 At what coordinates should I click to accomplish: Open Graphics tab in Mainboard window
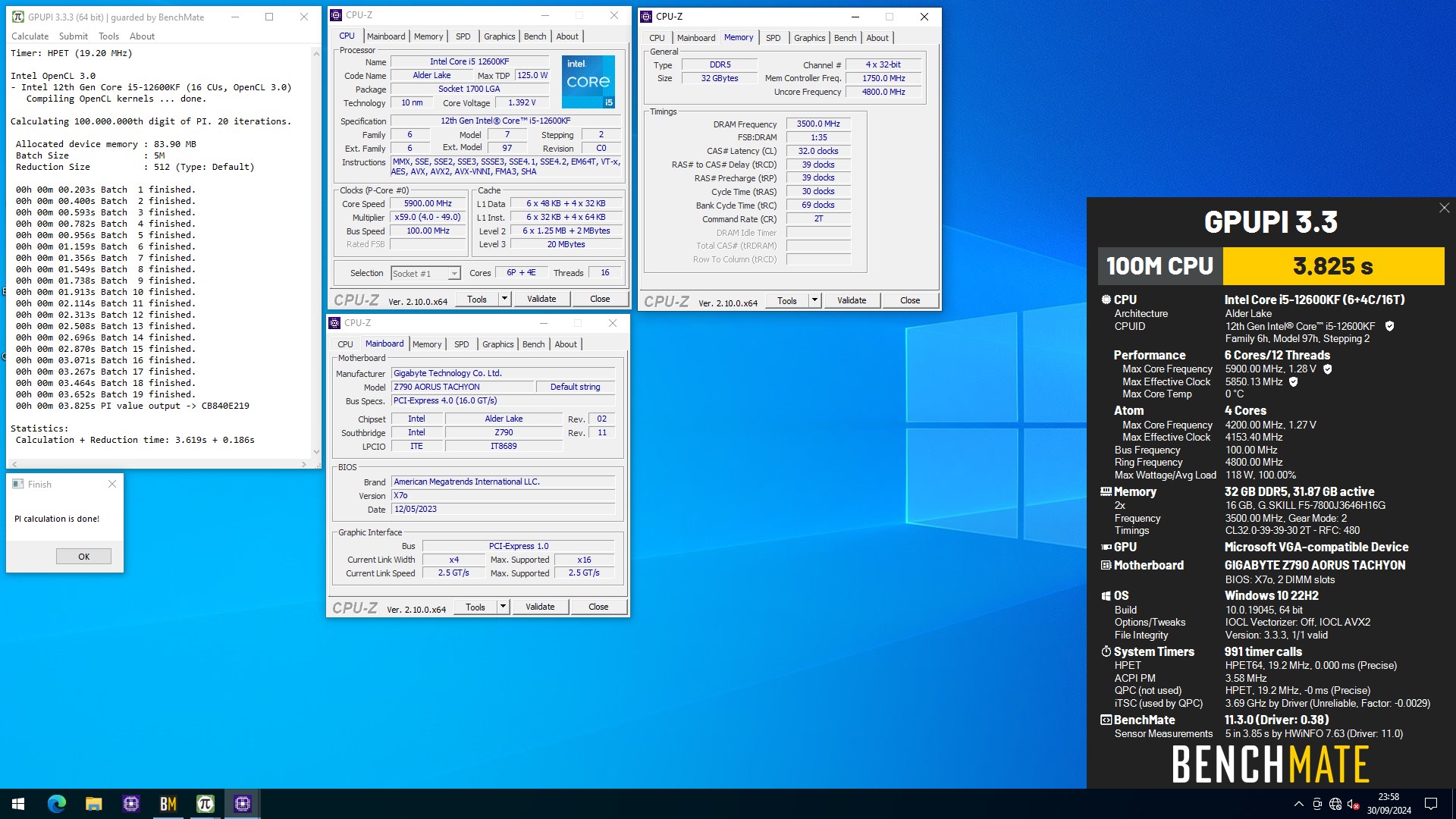click(497, 344)
